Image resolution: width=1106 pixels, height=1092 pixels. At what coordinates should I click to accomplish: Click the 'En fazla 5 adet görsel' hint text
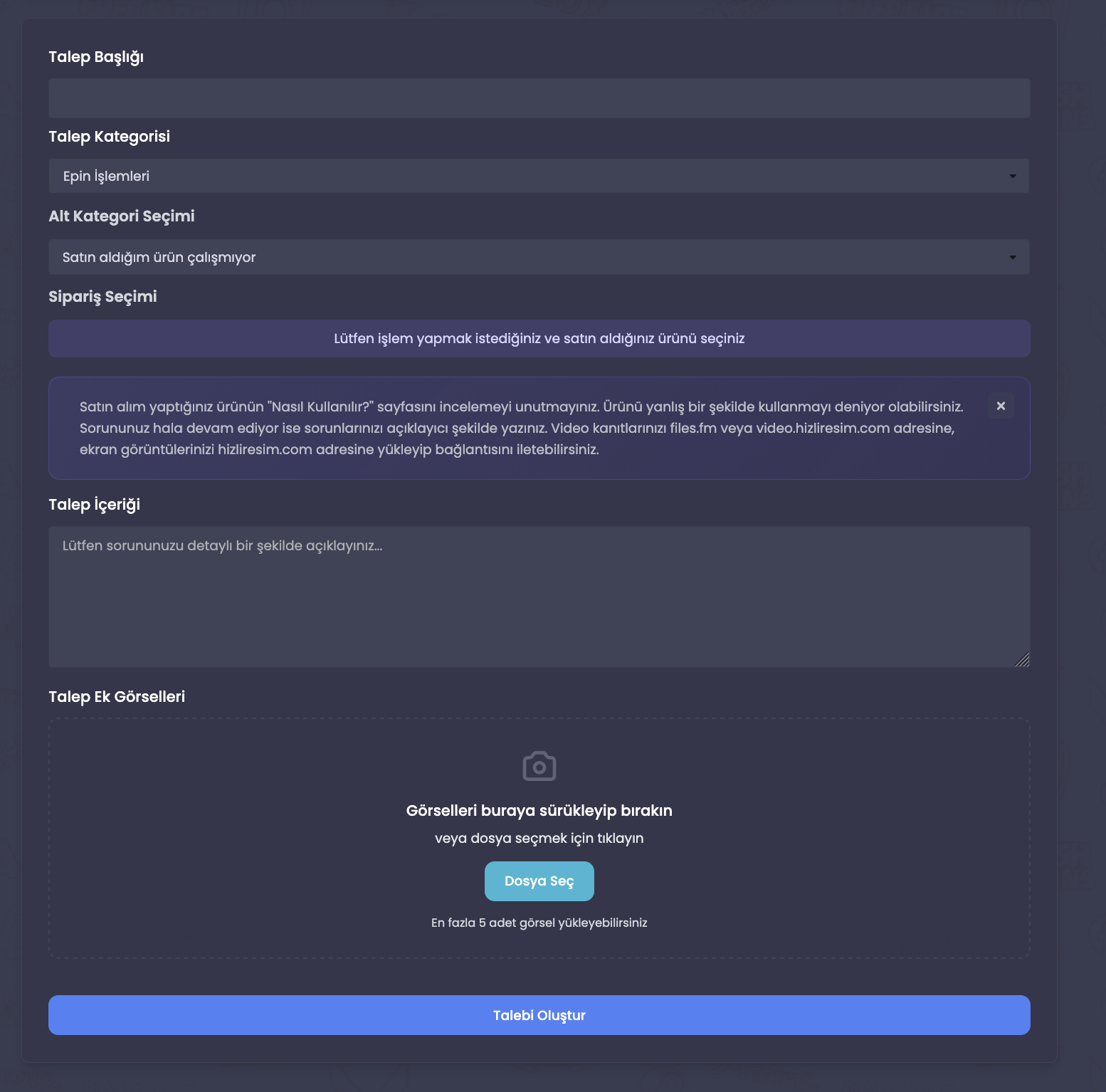(x=539, y=923)
